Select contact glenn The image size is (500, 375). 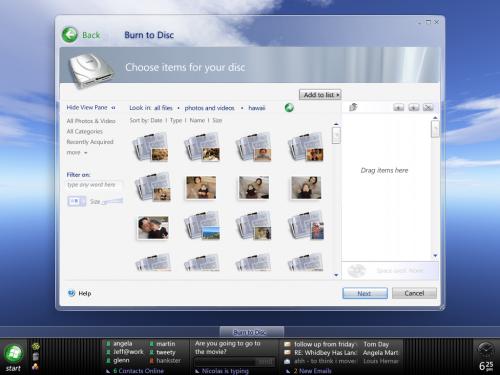121,360
